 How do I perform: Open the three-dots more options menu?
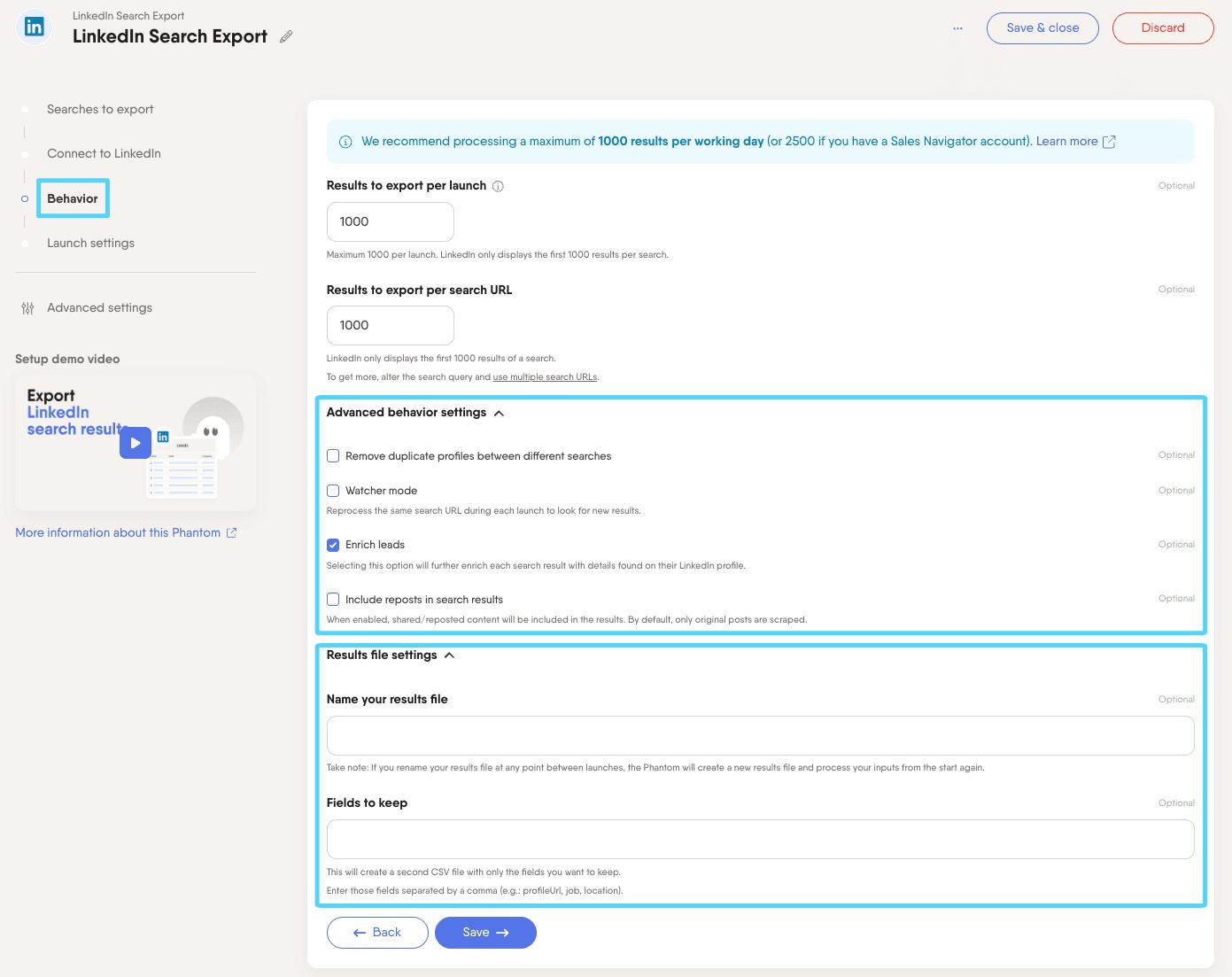(x=957, y=28)
